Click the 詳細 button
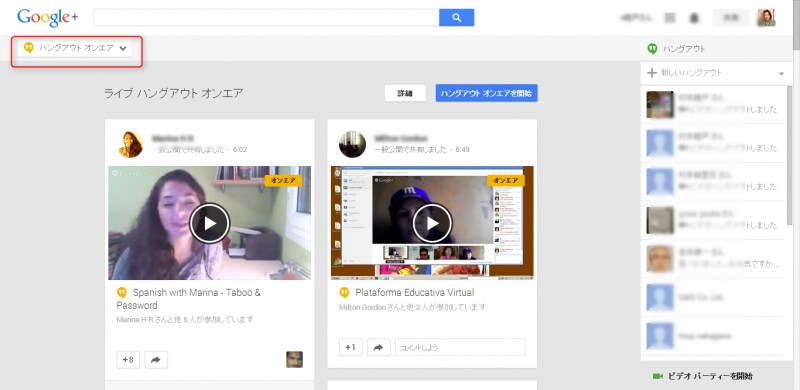The height and width of the screenshot is (390, 800). click(x=405, y=93)
